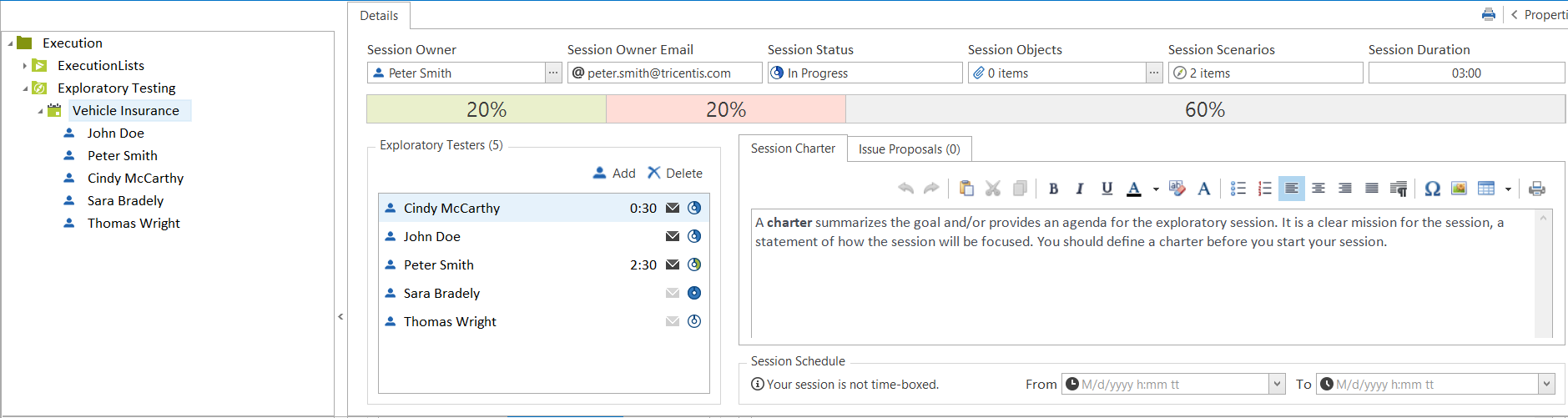Image resolution: width=1568 pixels, height=418 pixels.
Task: Delete the selected exploratory tester
Action: point(675,174)
